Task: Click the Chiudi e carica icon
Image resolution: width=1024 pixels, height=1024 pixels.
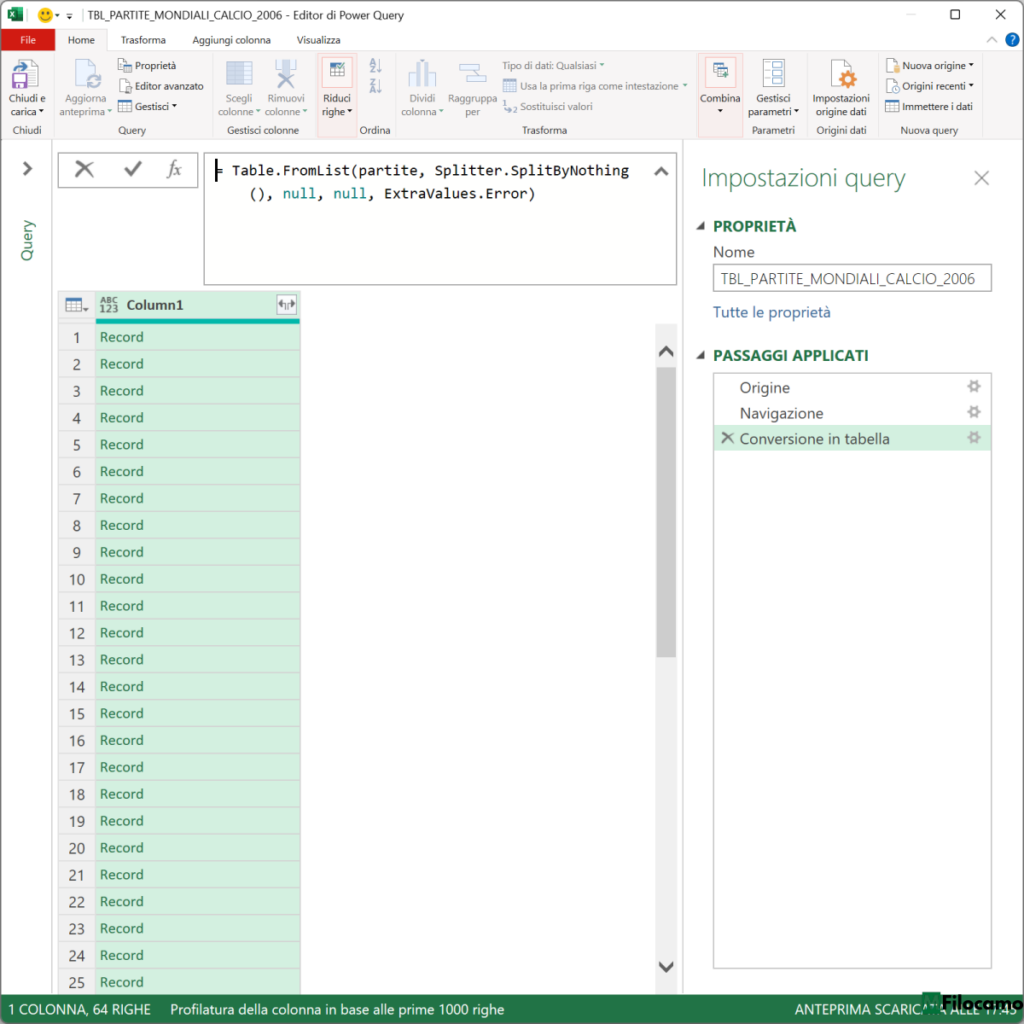Action: pyautogui.click(x=25, y=74)
